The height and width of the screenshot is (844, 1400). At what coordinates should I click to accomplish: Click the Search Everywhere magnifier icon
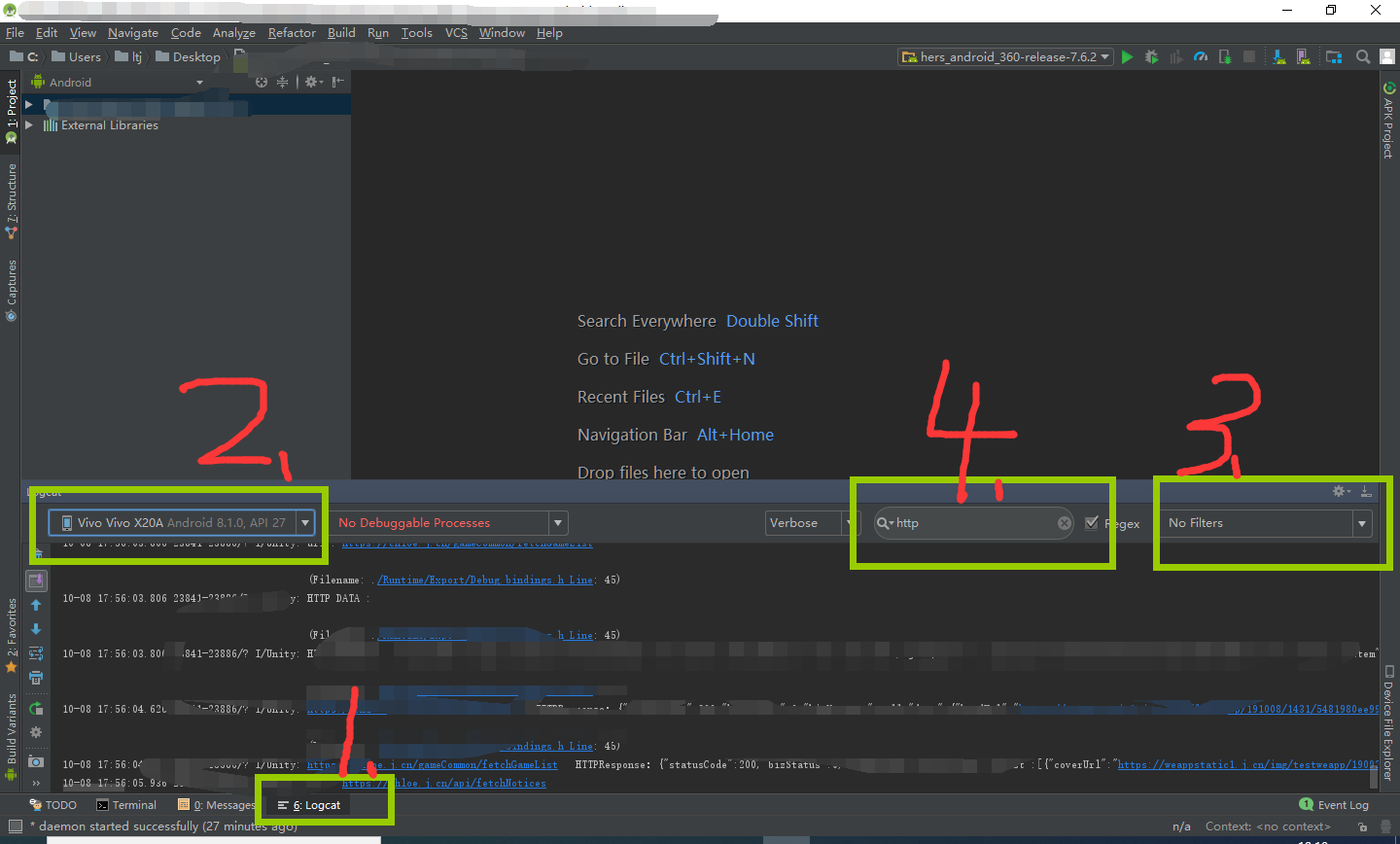(1363, 56)
